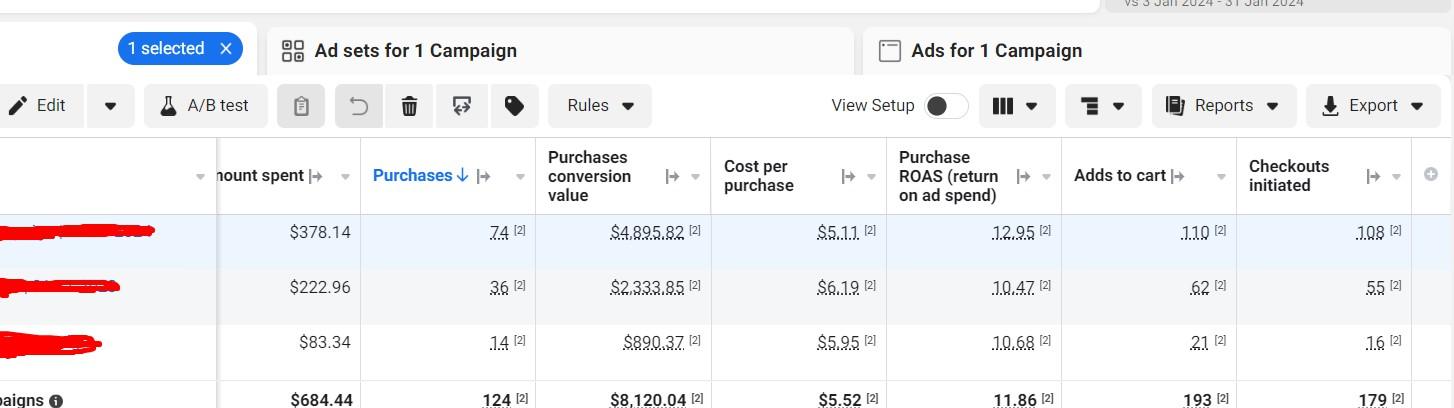Click the add column plus icon
The height and width of the screenshot is (408, 1454).
point(1431,175)
